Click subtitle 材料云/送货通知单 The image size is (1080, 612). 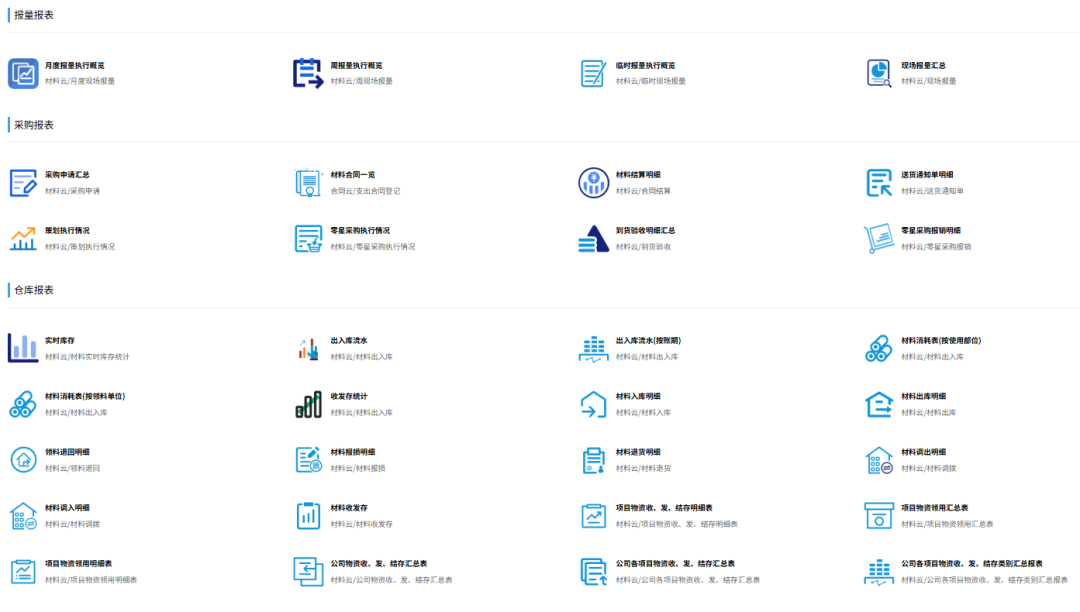click(932, 191)
